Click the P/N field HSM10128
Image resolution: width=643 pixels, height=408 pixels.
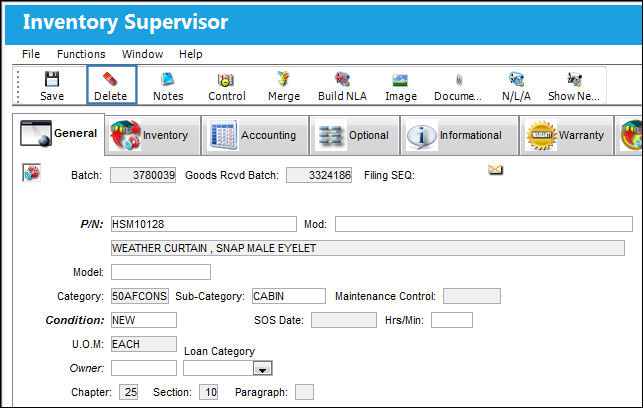(x=203, y=224)
